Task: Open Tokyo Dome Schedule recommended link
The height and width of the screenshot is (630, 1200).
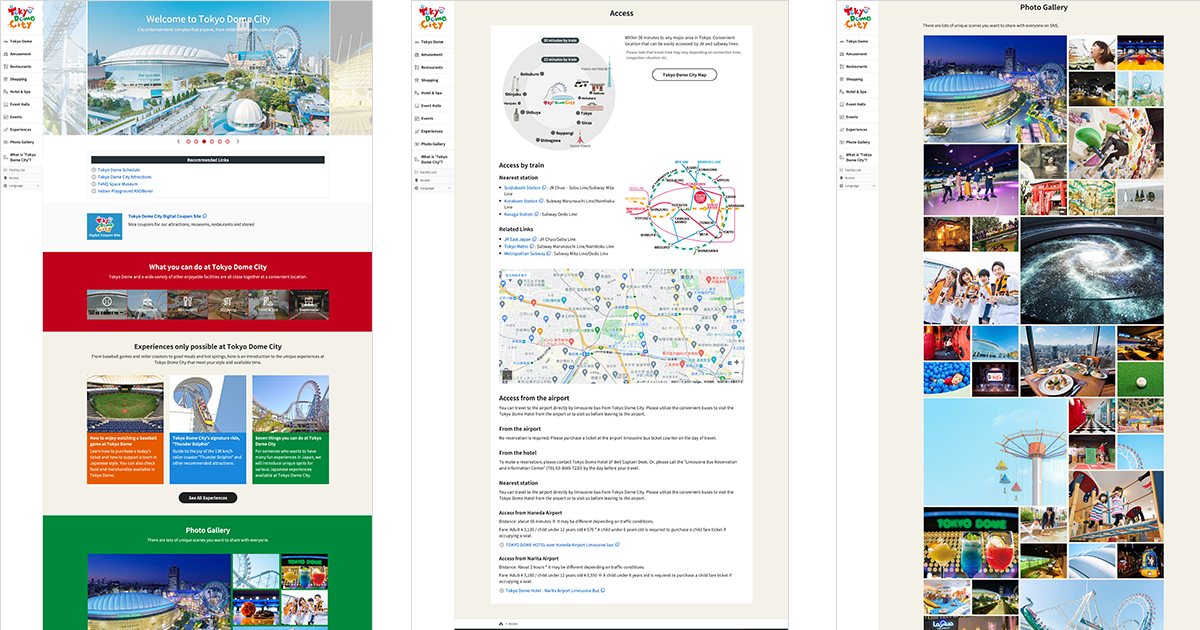Action: 118,170
